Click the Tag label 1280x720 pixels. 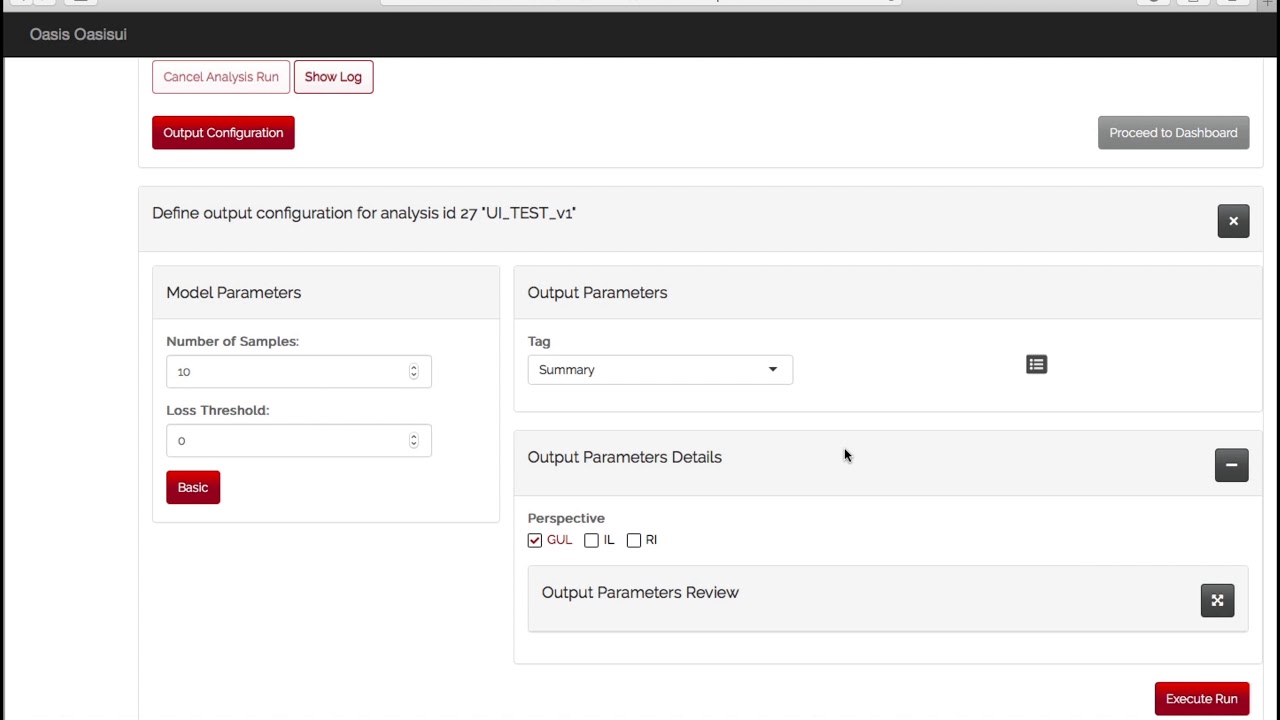539,341
